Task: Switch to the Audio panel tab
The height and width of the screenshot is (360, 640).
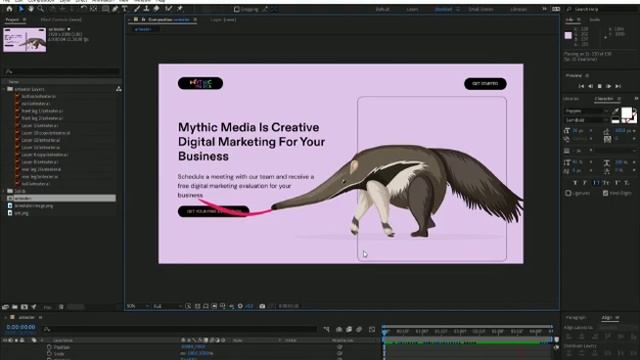Action: 595,20
